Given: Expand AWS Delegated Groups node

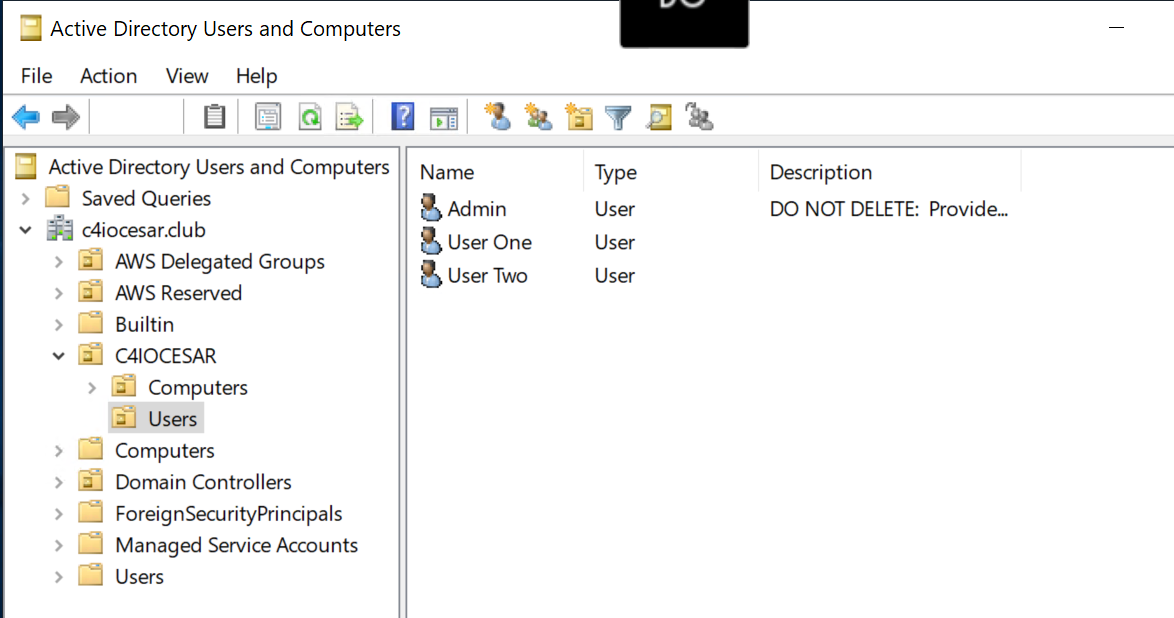Looking at the screenshot, I should pyautogui.click(x=58, y=261).
